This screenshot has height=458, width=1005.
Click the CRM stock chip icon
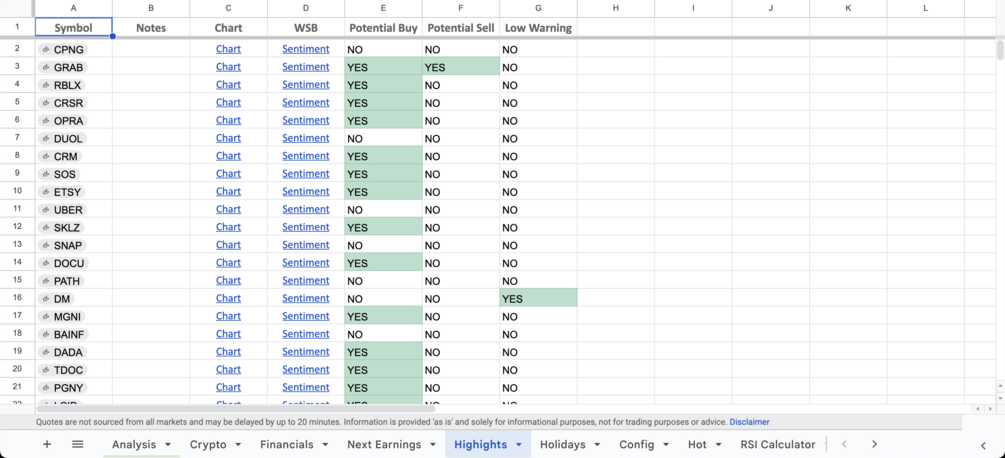click(46, 156)
